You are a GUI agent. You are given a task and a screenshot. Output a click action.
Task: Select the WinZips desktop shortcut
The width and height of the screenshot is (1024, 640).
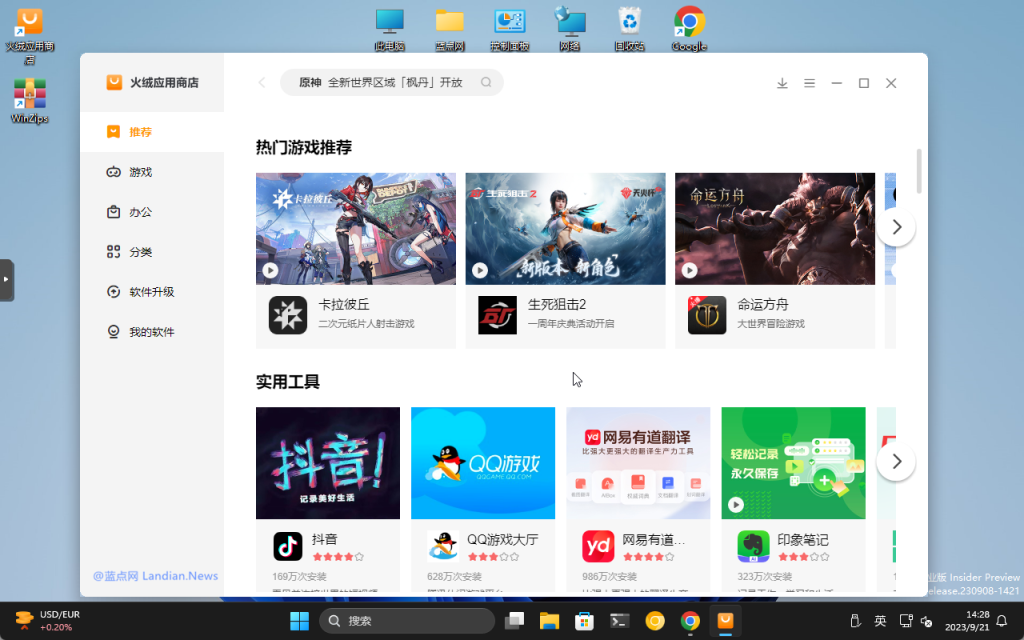(29, 101)
